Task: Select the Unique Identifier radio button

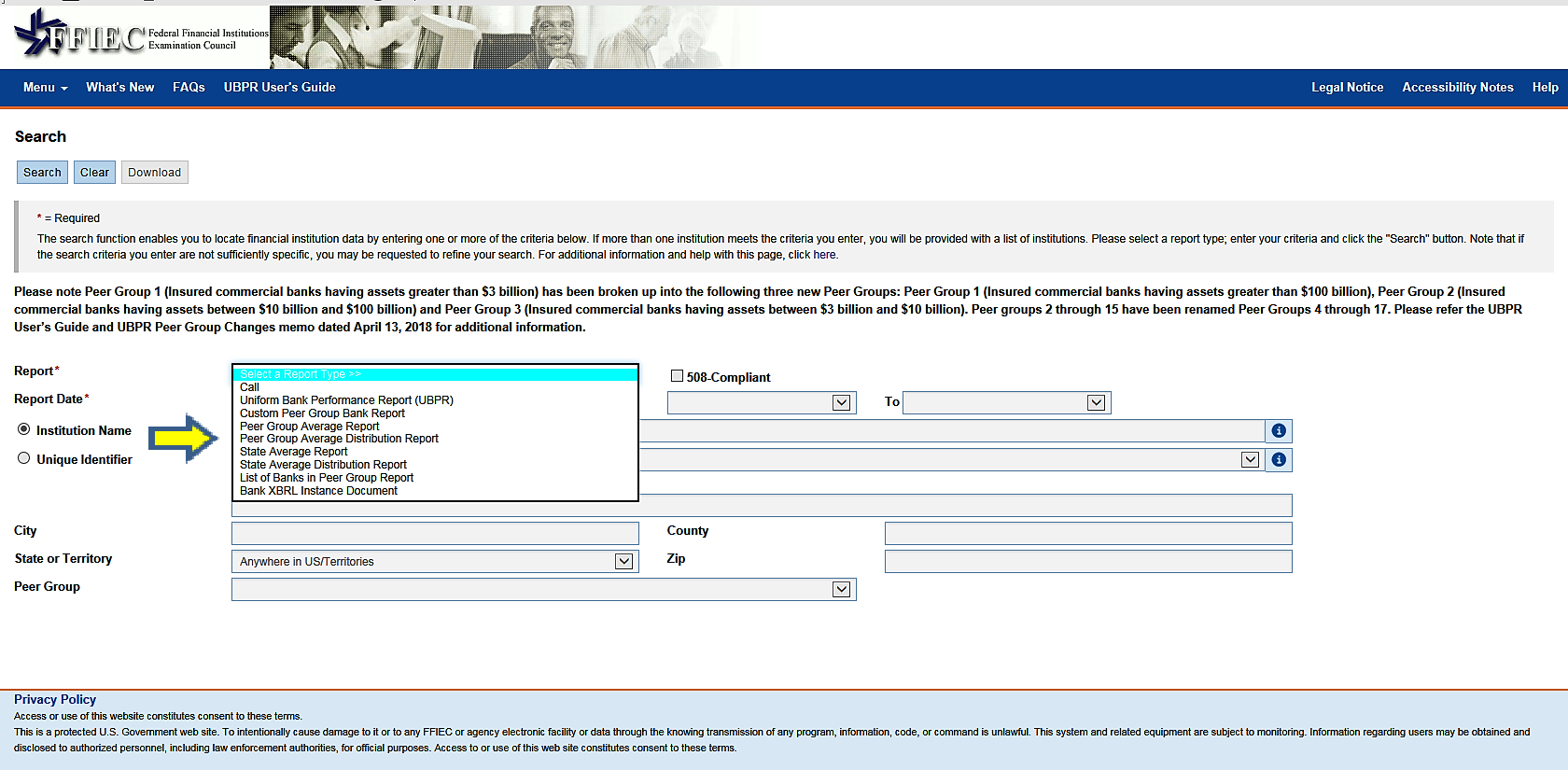Action: 24,458
